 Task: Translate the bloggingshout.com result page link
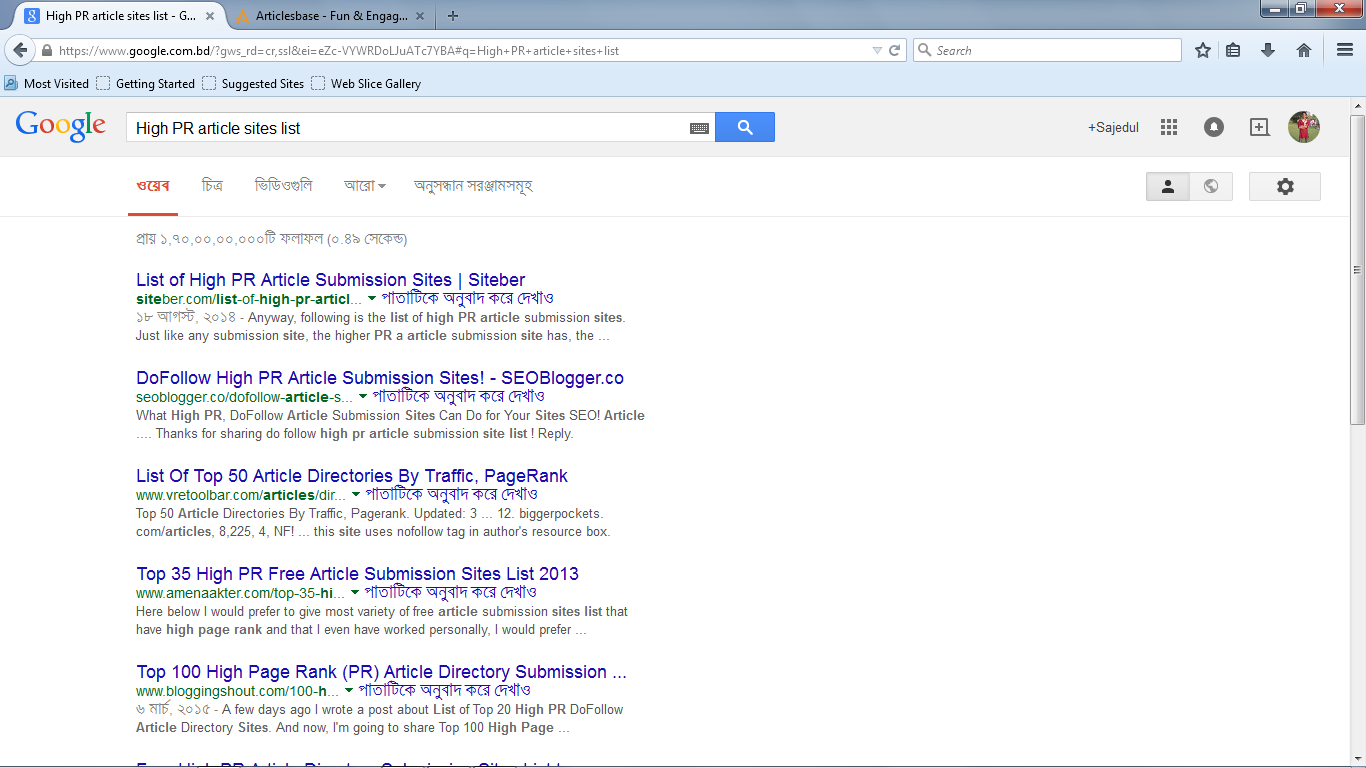click(445, 690)
